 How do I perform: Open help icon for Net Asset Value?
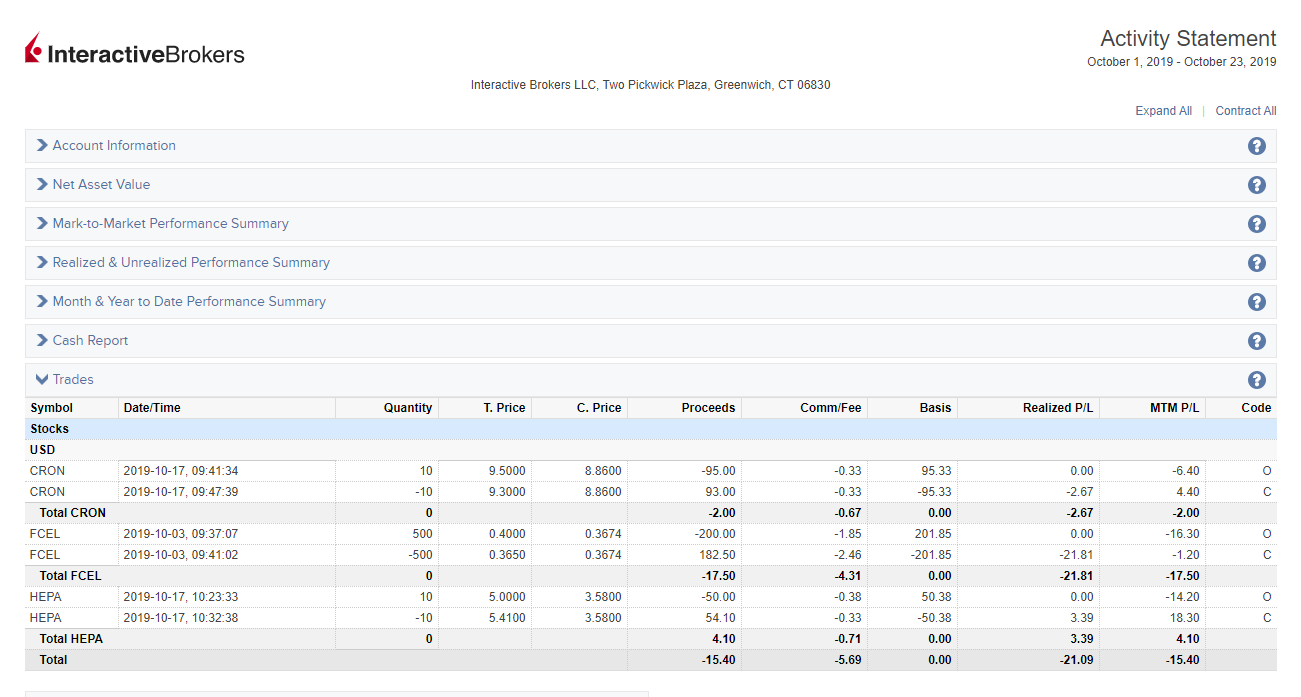pos(1256,185)
